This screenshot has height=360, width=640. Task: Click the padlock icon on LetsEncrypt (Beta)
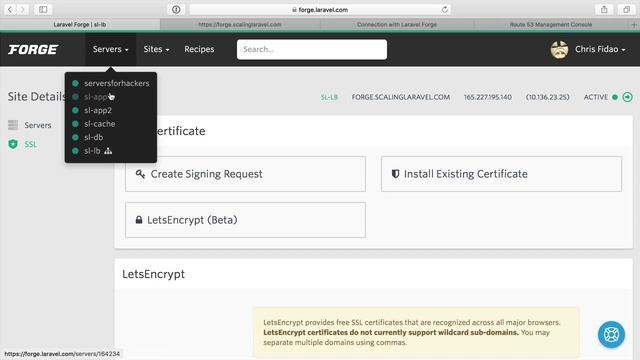pos(139,220)
